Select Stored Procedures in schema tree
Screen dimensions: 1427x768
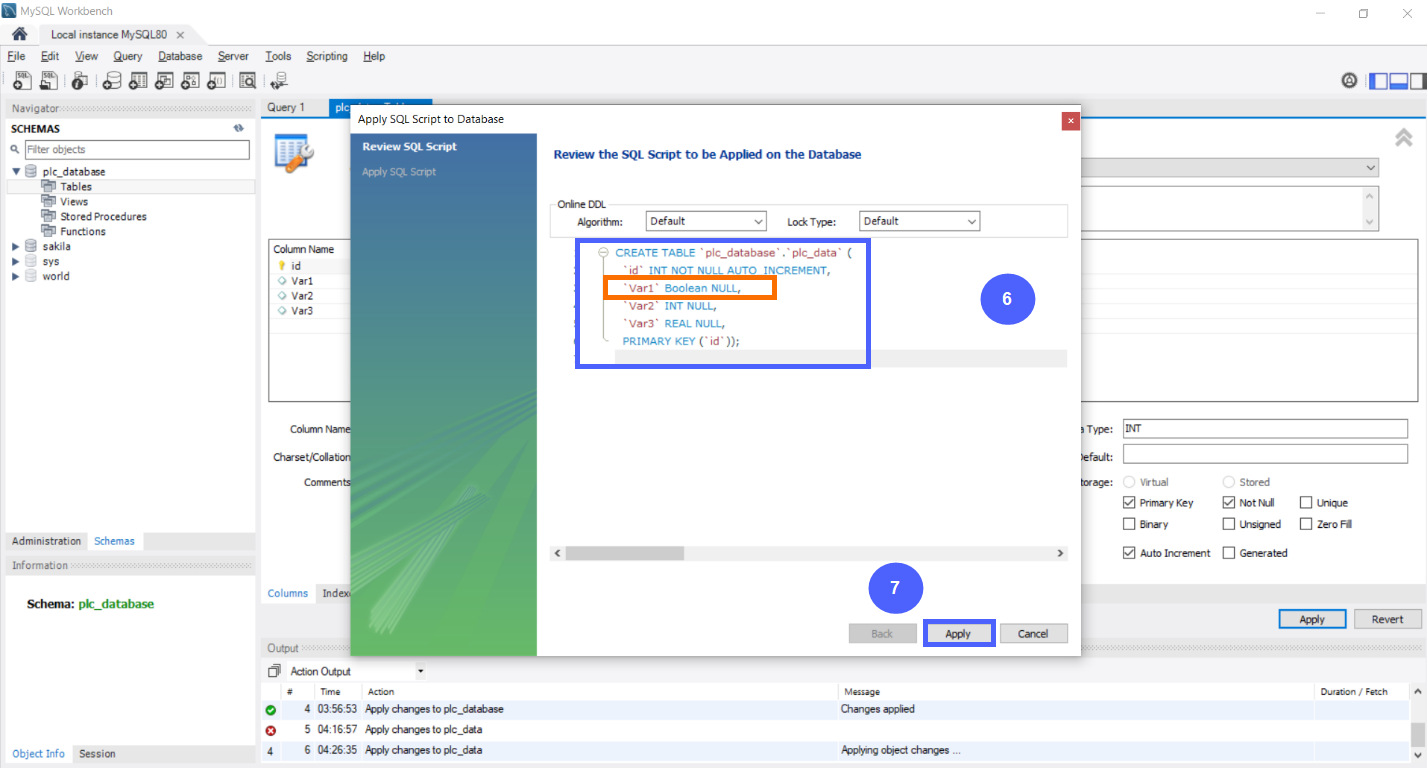coord(103,217)
